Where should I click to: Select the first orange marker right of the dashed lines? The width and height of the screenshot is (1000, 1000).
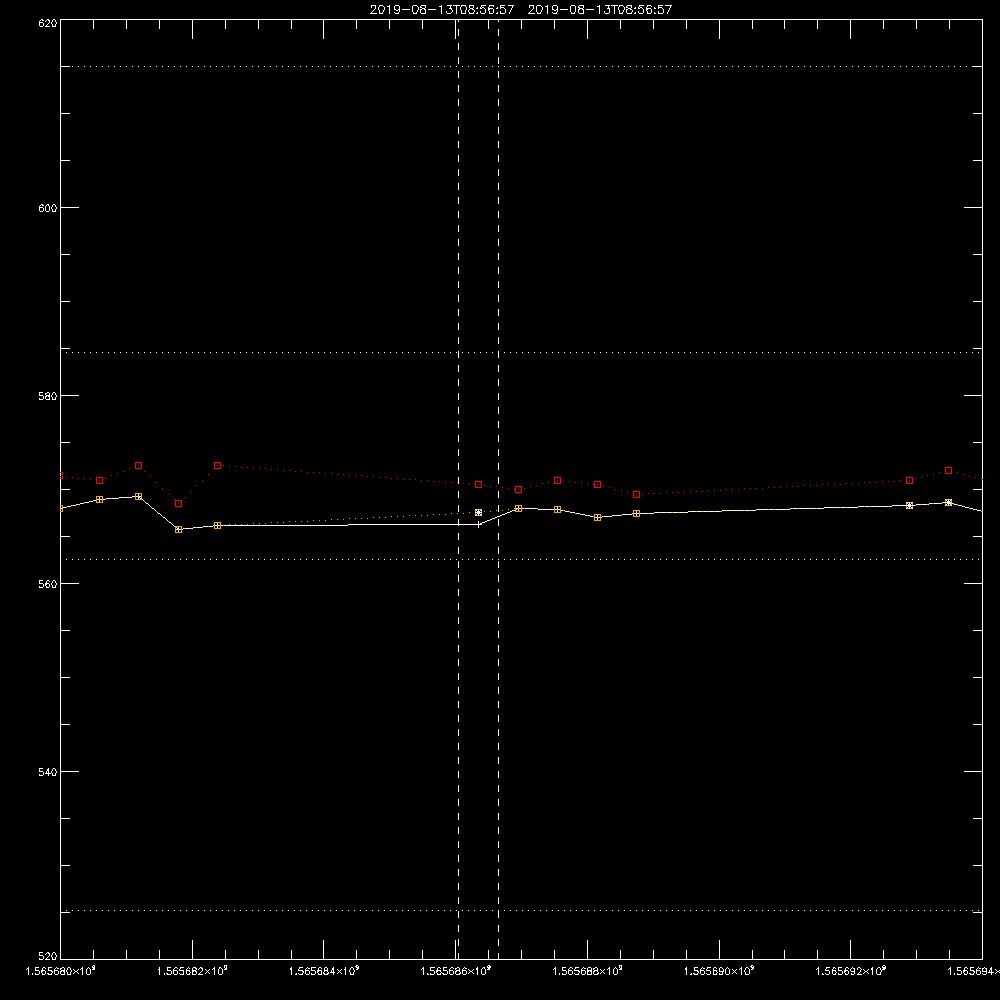pos(518,508)
